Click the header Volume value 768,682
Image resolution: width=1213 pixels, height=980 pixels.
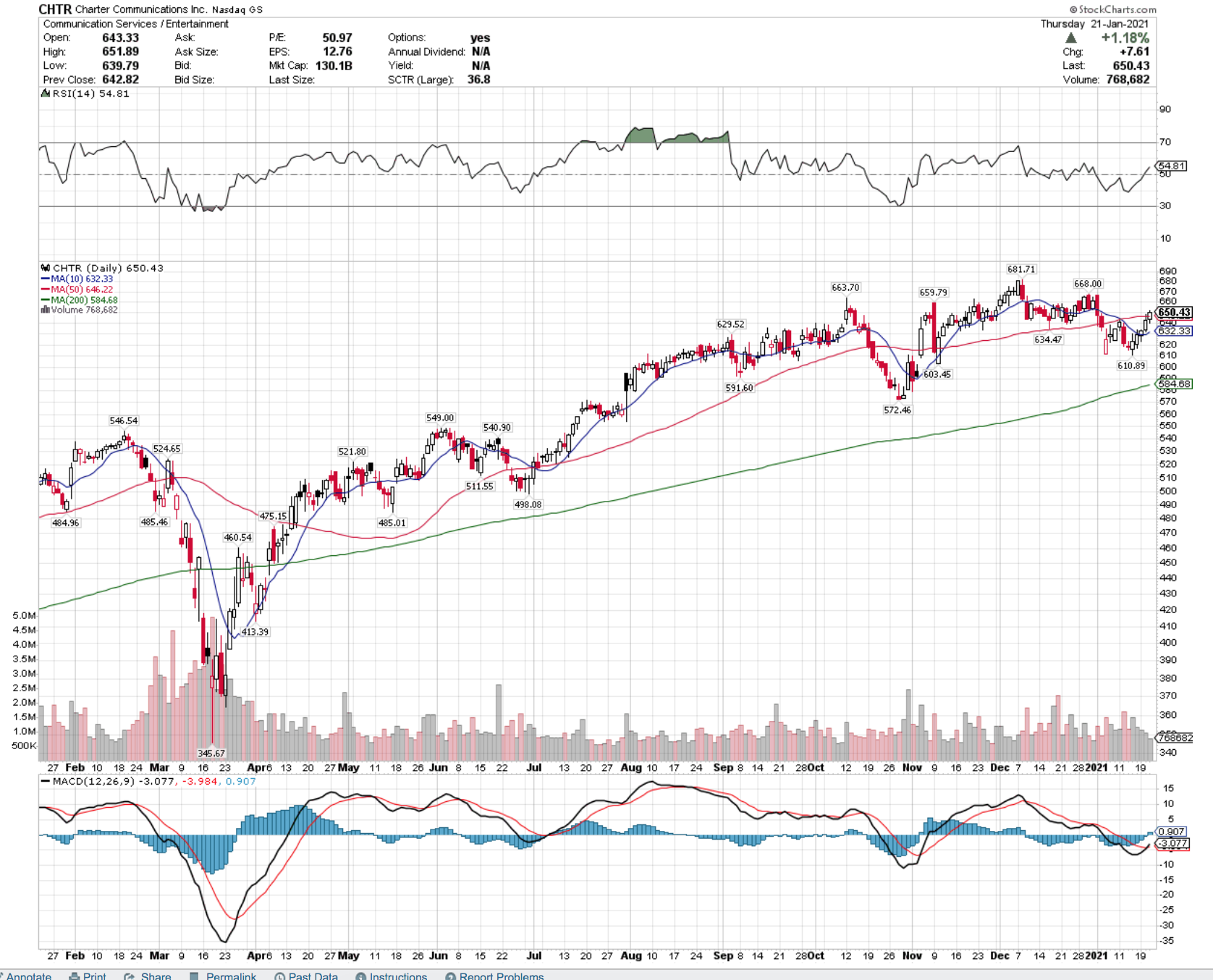tap(1128, 80)
